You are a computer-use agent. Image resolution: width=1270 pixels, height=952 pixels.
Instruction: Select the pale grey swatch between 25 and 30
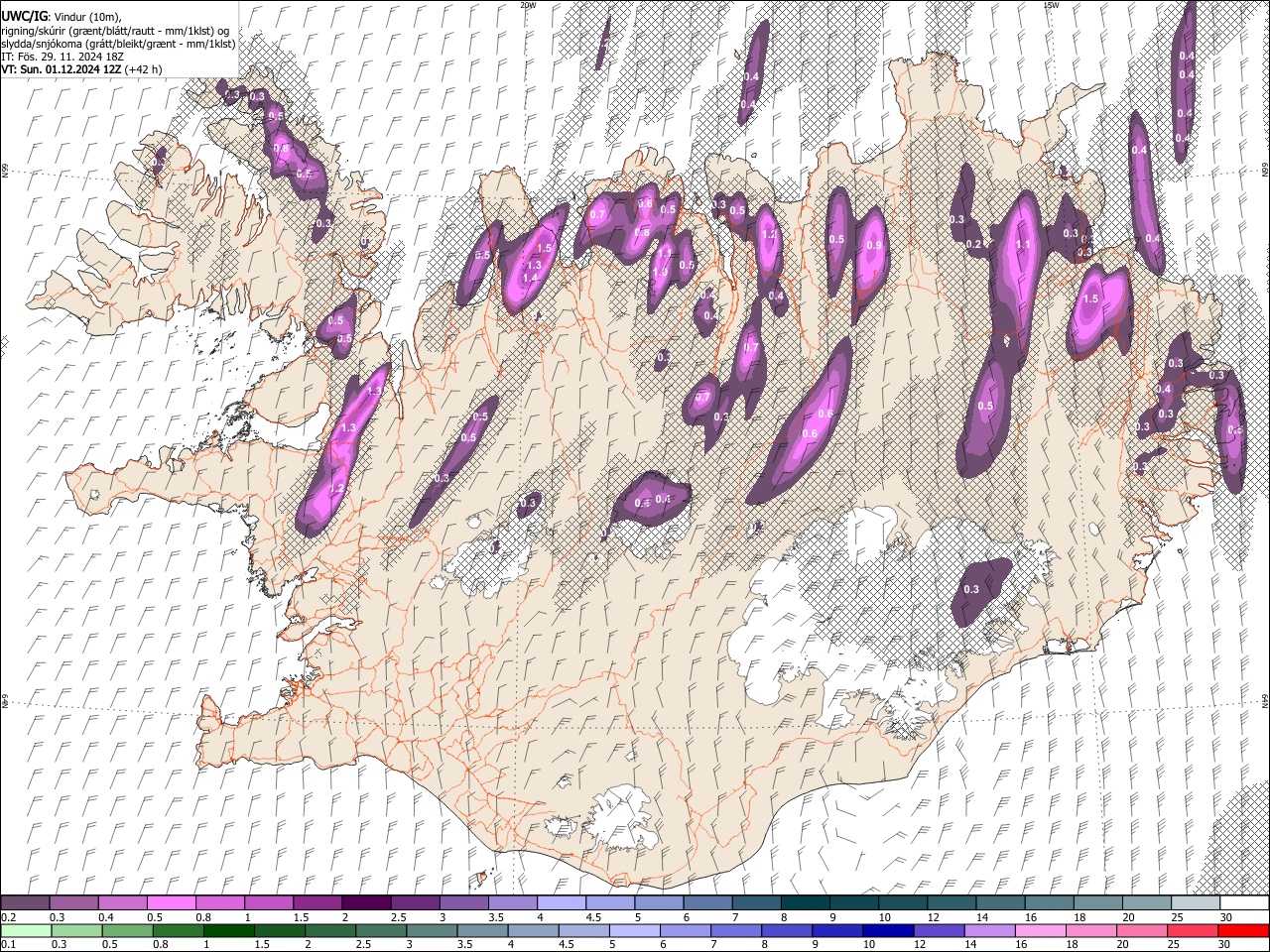[1195, 903]
